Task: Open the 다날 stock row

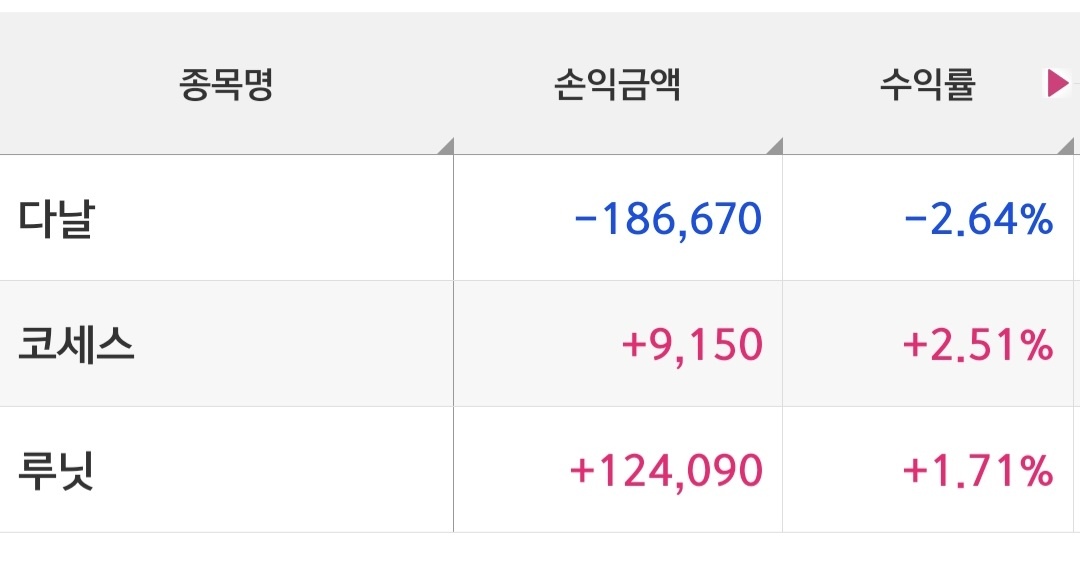Action: pyautogui.click(x=540, y=218)
